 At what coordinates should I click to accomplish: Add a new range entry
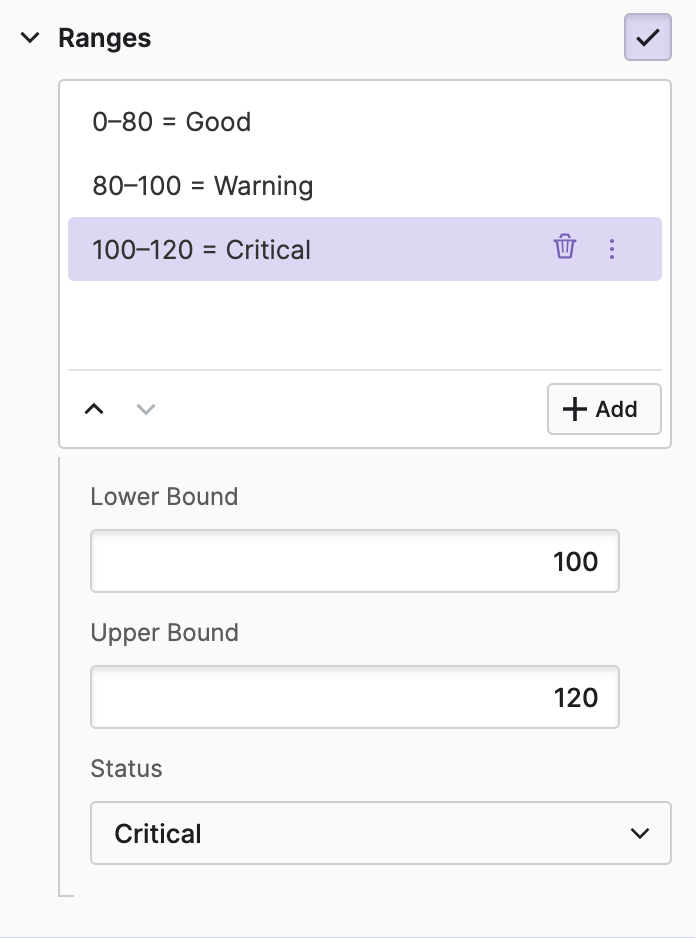(x=604, y=409)
